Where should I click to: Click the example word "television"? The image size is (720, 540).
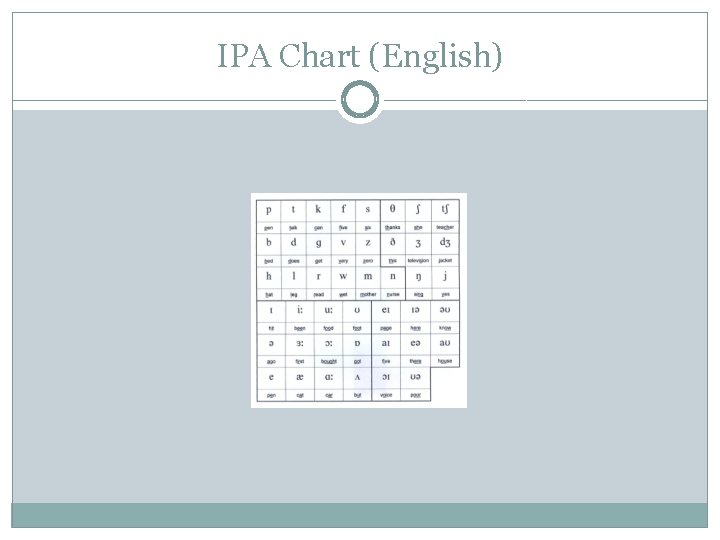coord(417,260)
